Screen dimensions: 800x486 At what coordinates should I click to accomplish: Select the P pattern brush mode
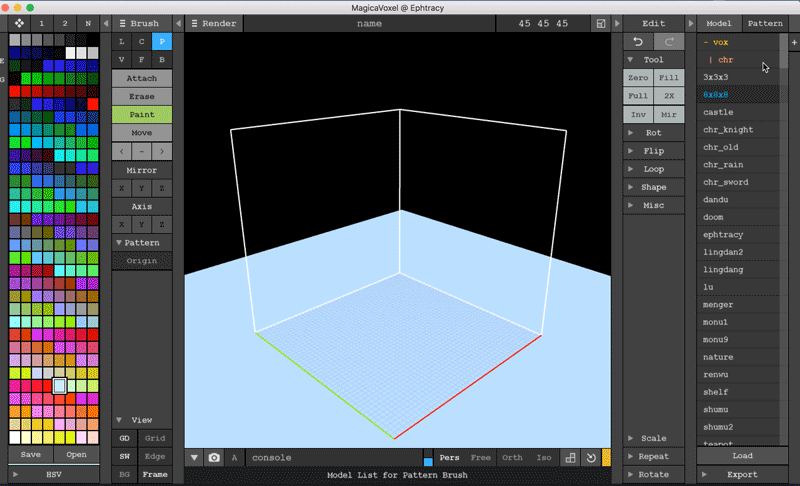[x=162, y=42]
